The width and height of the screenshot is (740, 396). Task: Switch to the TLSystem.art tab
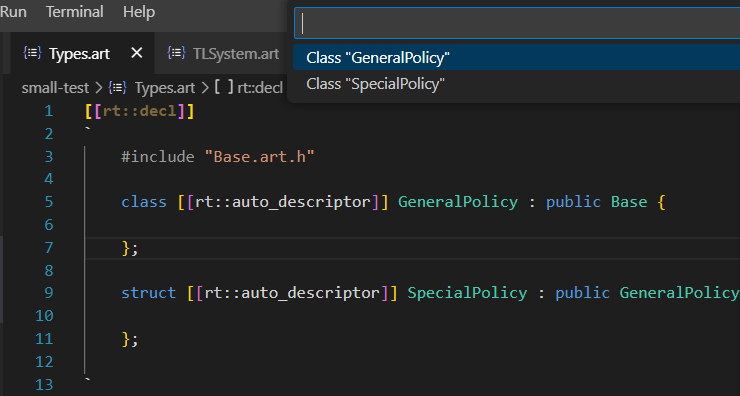pyautogui.click(x=222, y=53)
